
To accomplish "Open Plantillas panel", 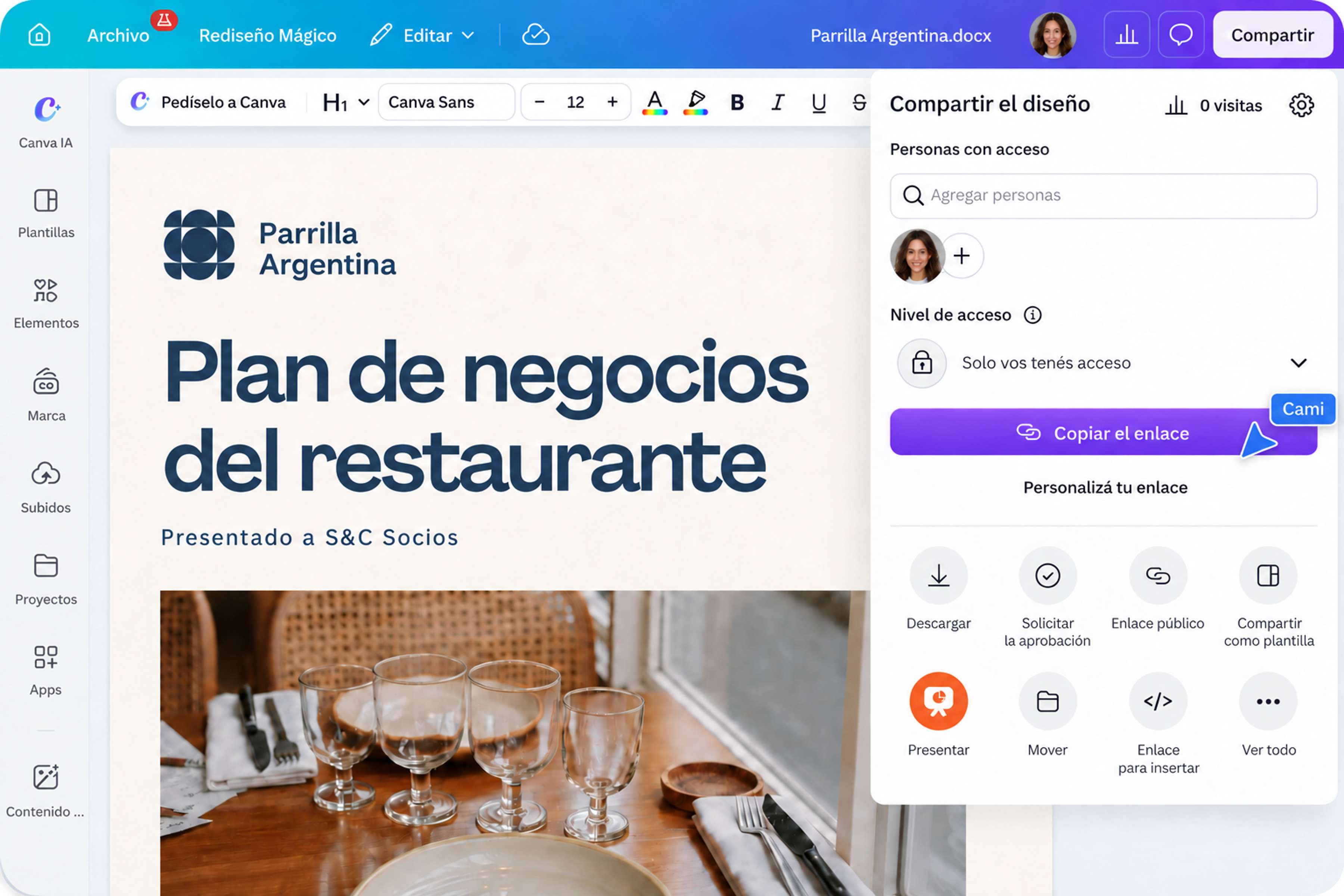I will [46, 212].
